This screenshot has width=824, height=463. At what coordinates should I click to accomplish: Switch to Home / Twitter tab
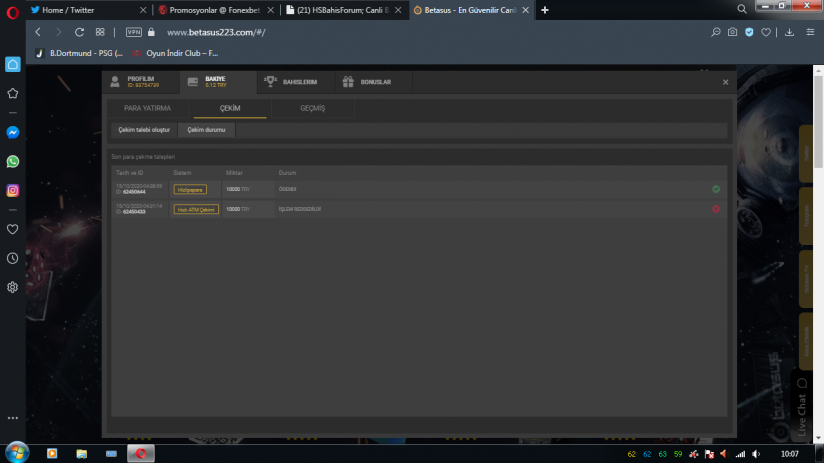[x=87, y=10]
